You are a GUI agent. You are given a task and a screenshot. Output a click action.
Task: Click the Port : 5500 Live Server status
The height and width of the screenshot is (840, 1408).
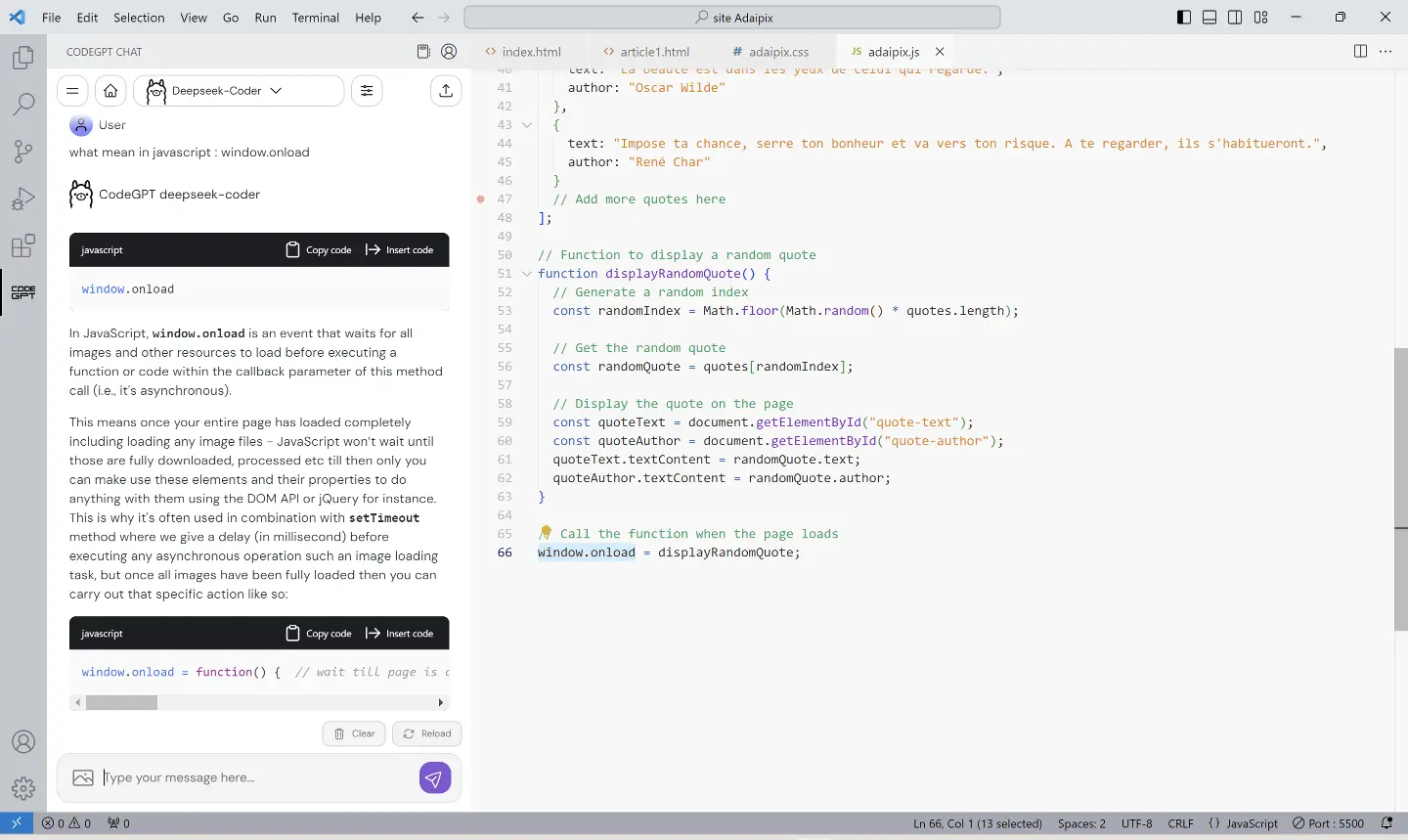pyautogui.click(x=1328, y=823)
